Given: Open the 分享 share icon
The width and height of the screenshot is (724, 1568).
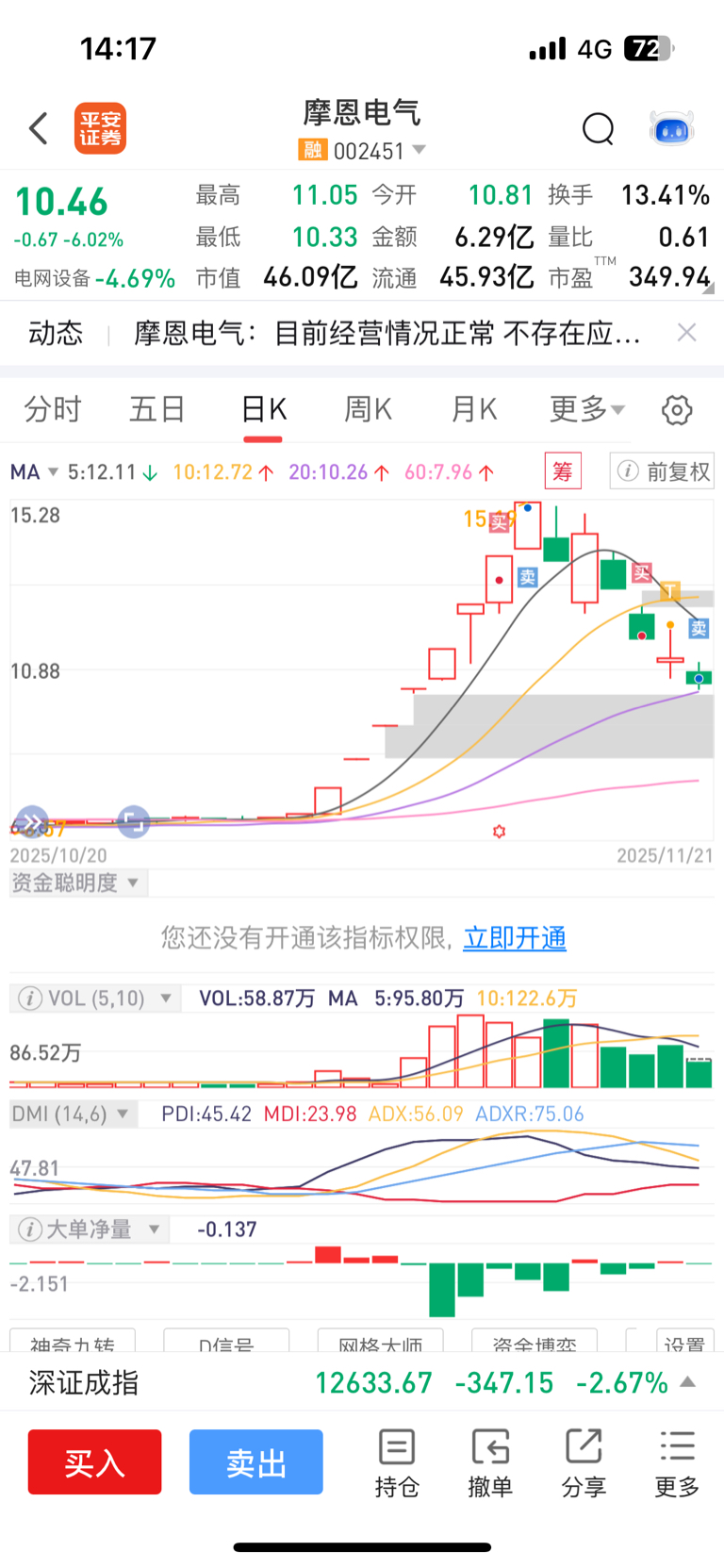Looking at the screenshot, I should click(x=584, y=1463).
